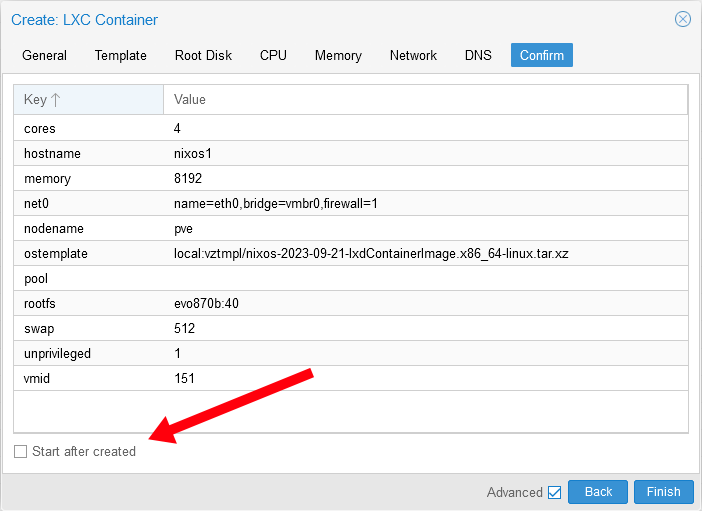Open the Template tab

121,55
